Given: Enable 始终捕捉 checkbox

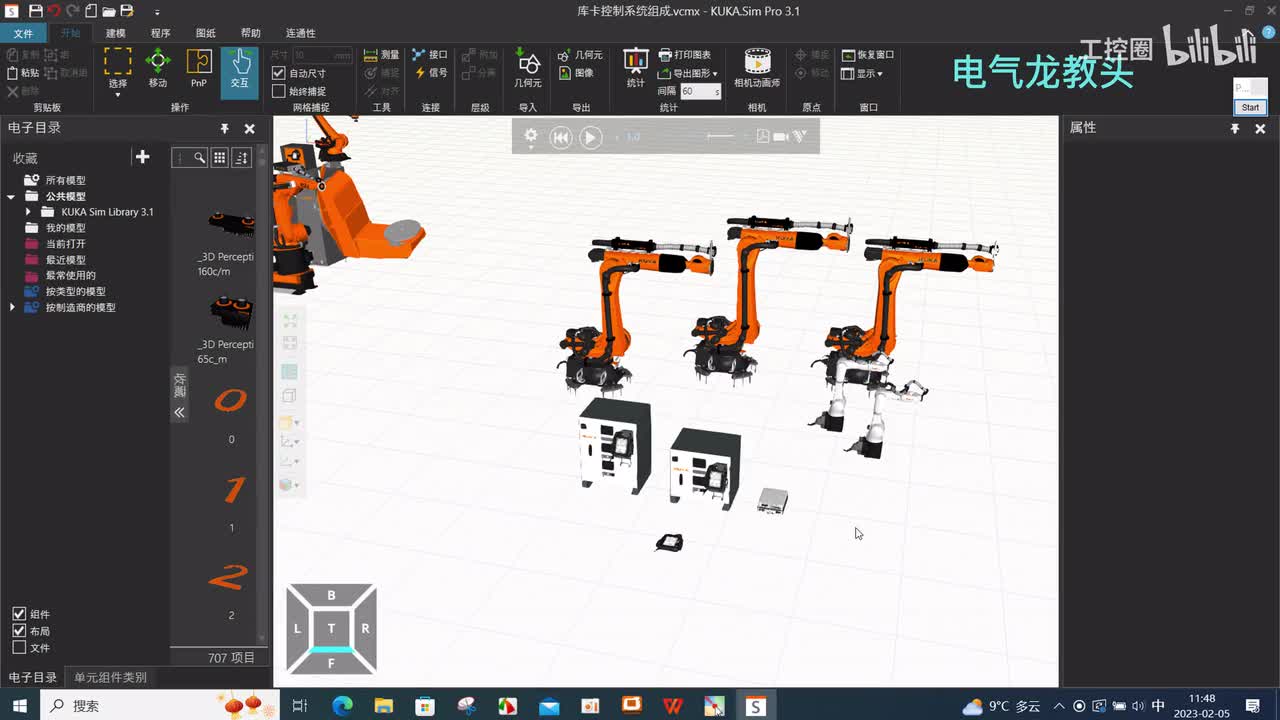Looking at the screenshot, I should [x=279, y=91].
